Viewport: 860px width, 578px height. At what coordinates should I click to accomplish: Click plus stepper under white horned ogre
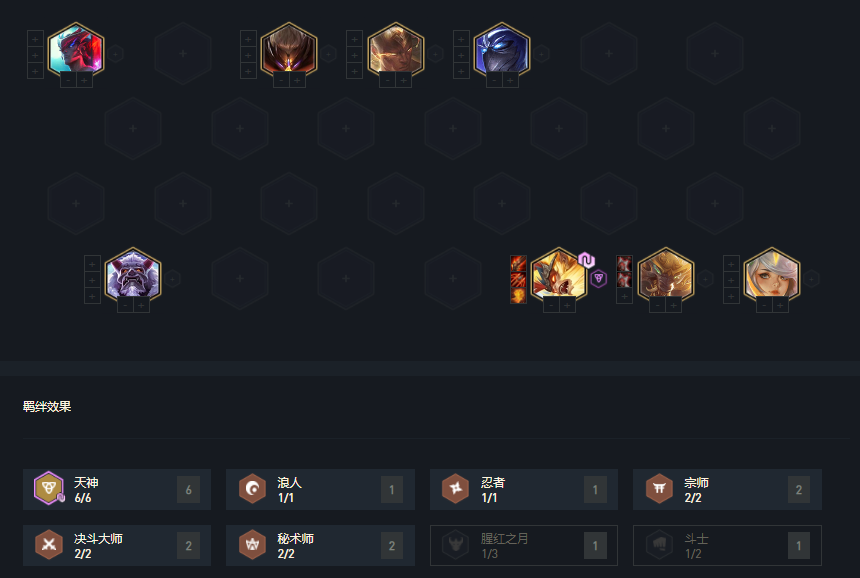141,305
